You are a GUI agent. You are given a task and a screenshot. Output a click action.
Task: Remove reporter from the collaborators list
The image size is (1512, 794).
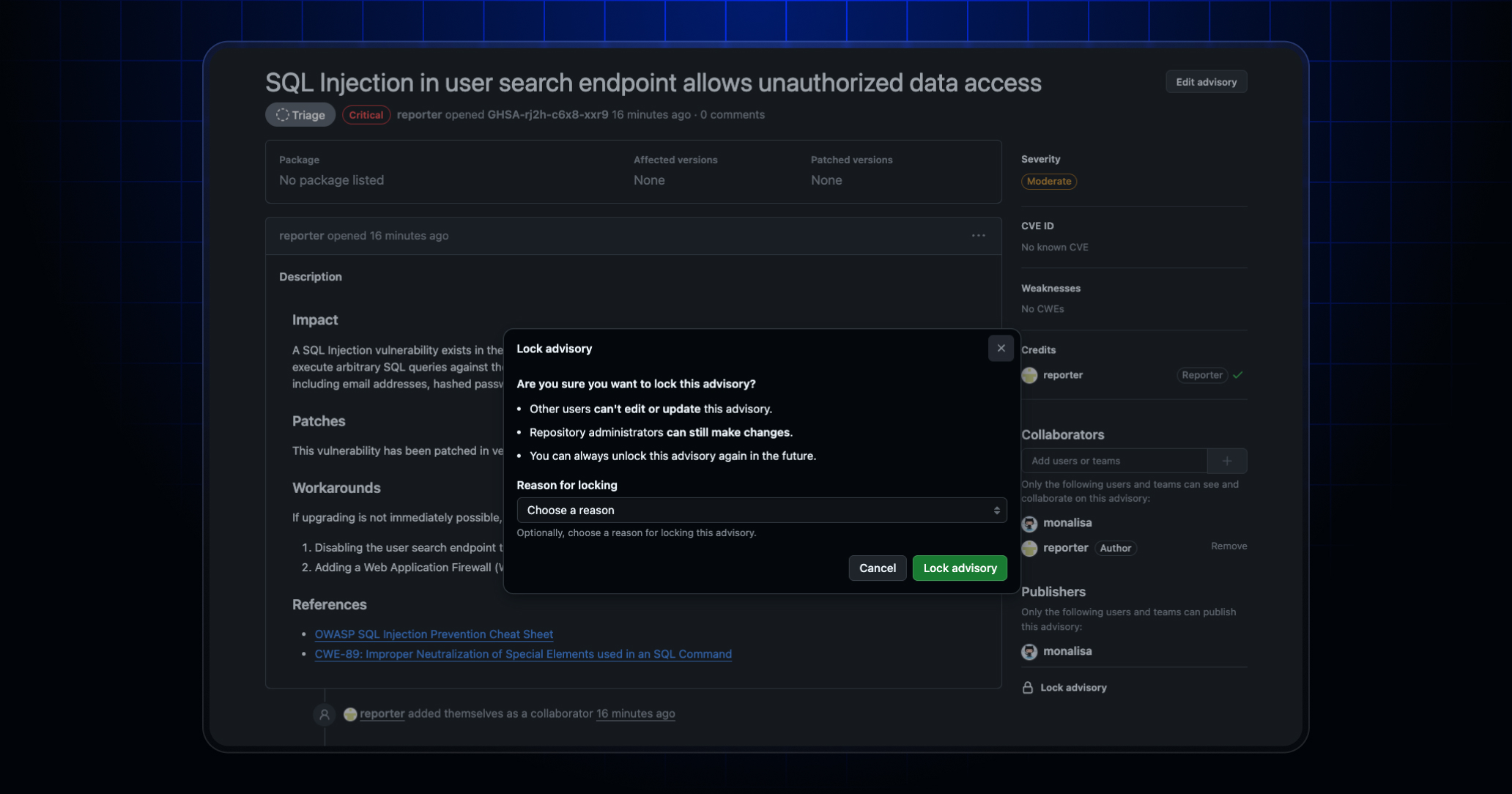point(1228,546)
